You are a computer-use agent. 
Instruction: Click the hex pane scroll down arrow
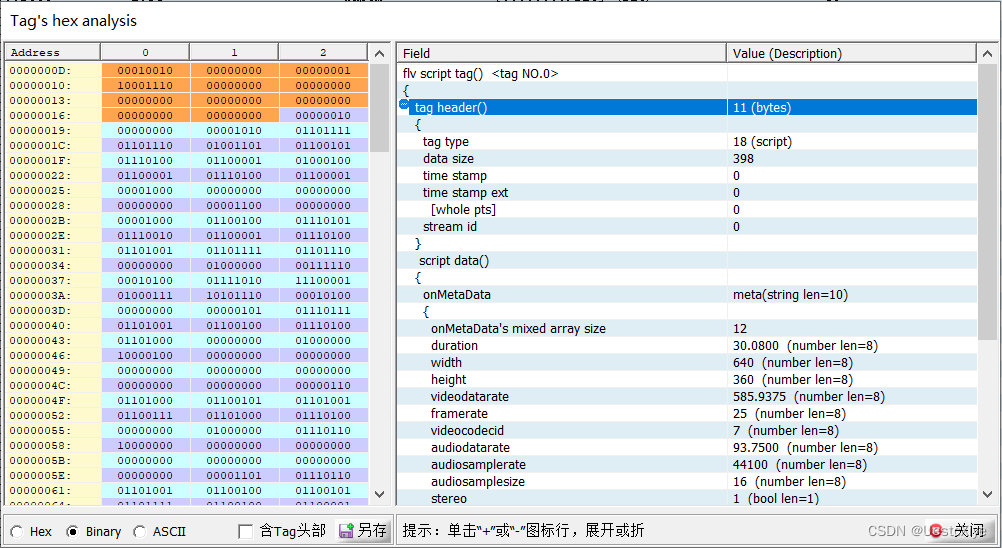380,494
